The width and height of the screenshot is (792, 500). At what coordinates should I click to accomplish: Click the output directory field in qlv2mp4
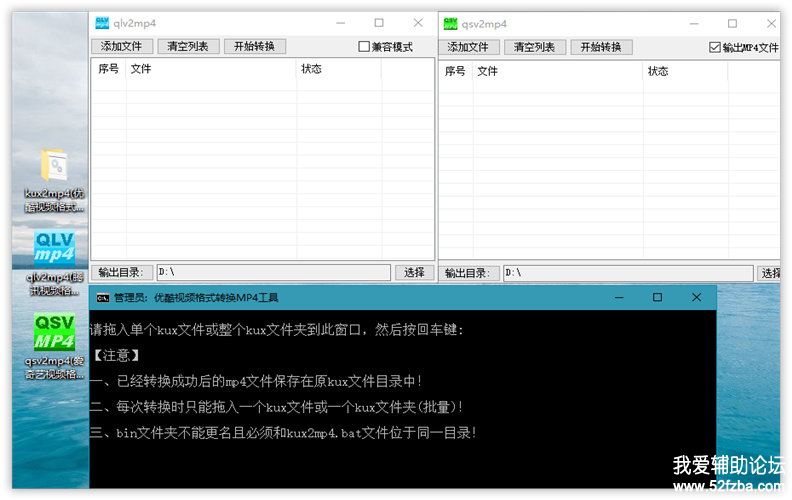click(x=272, y=272)
